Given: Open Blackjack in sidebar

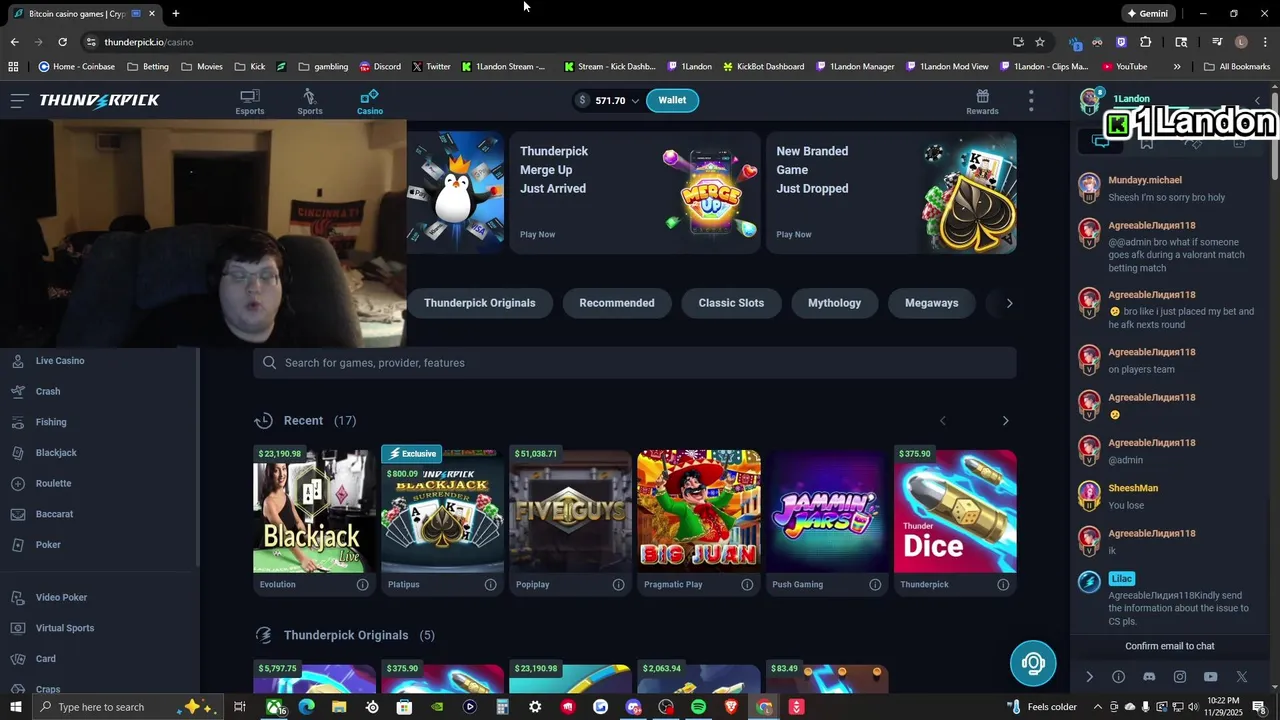Looking at the screenshot, I should 56,453.
